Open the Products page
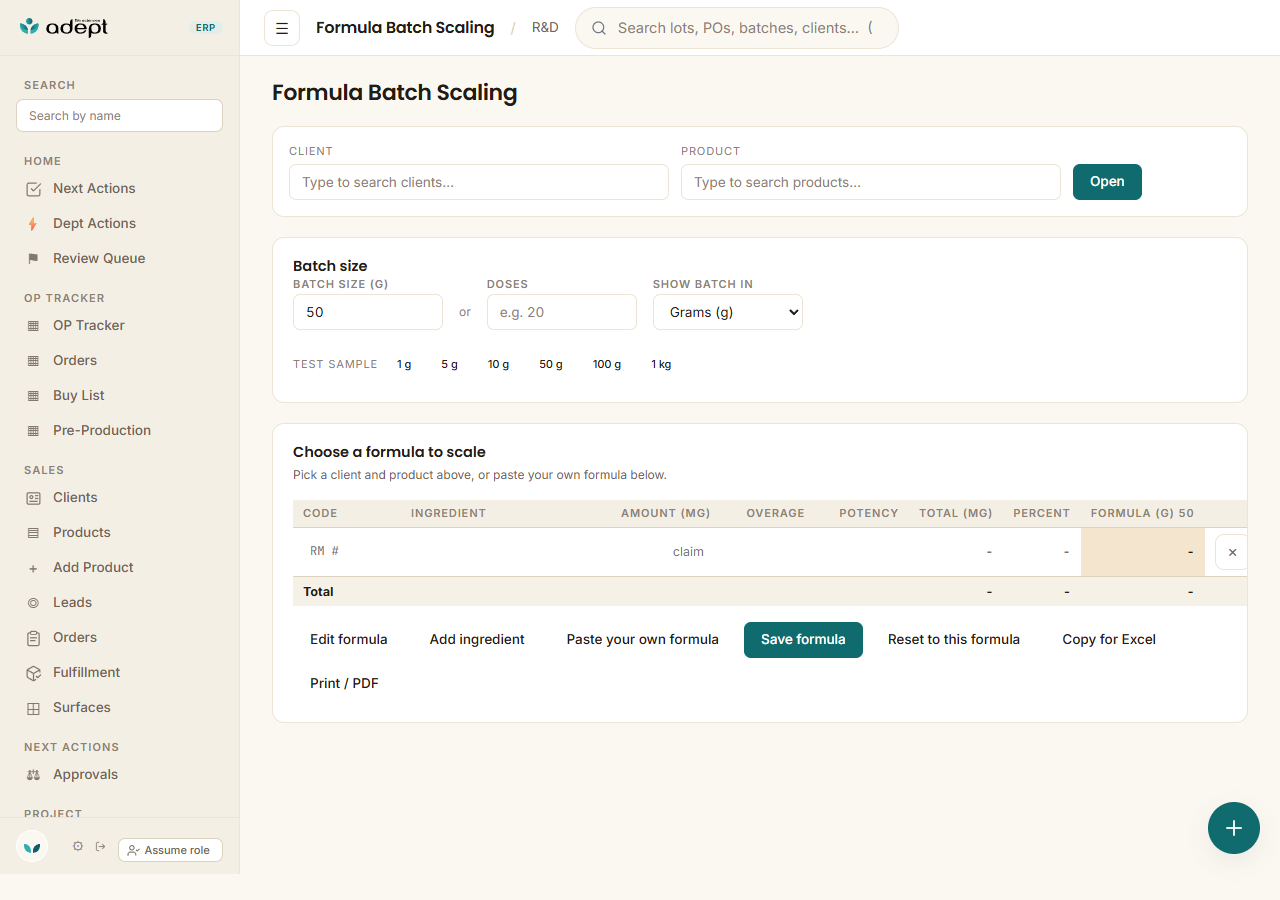This screenshot has height=900, width=1280. 82,533
